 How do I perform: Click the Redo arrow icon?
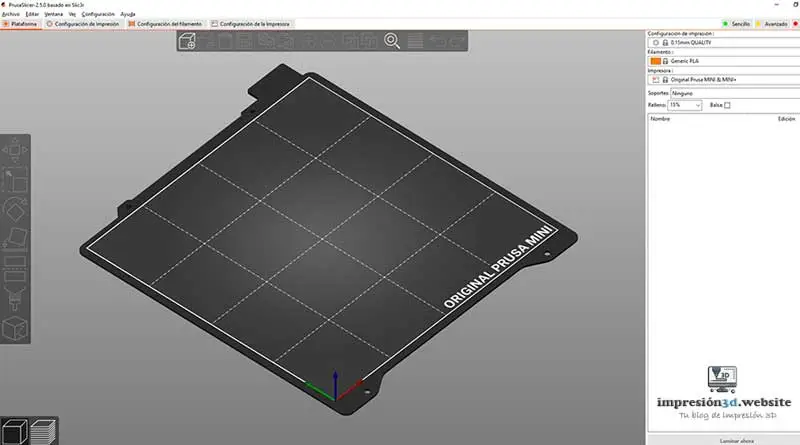457,41
